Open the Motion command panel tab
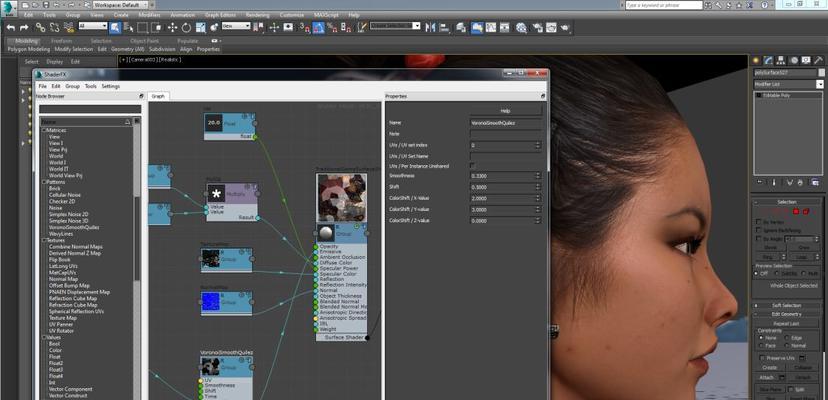Screen dimensions: 828x400 [x=794, y=60]
